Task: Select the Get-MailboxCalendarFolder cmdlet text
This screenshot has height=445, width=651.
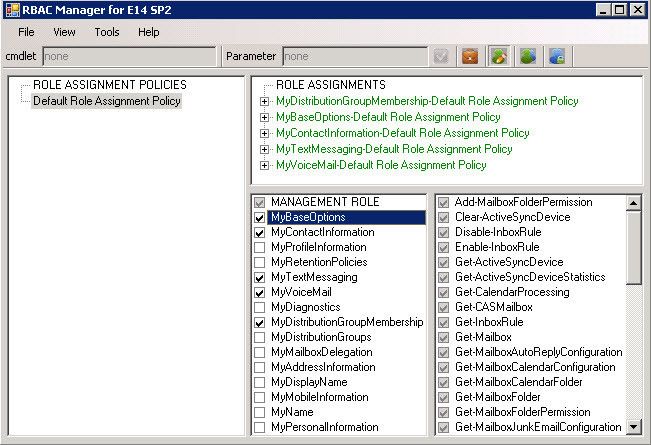Action: coord(519,382)
